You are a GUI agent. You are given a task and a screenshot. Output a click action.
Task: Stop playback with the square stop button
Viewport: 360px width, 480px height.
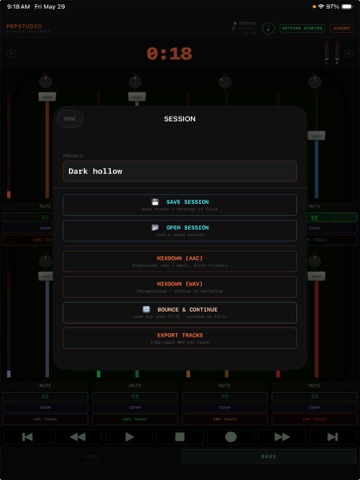pyautogui.click(x=180, y=437)
